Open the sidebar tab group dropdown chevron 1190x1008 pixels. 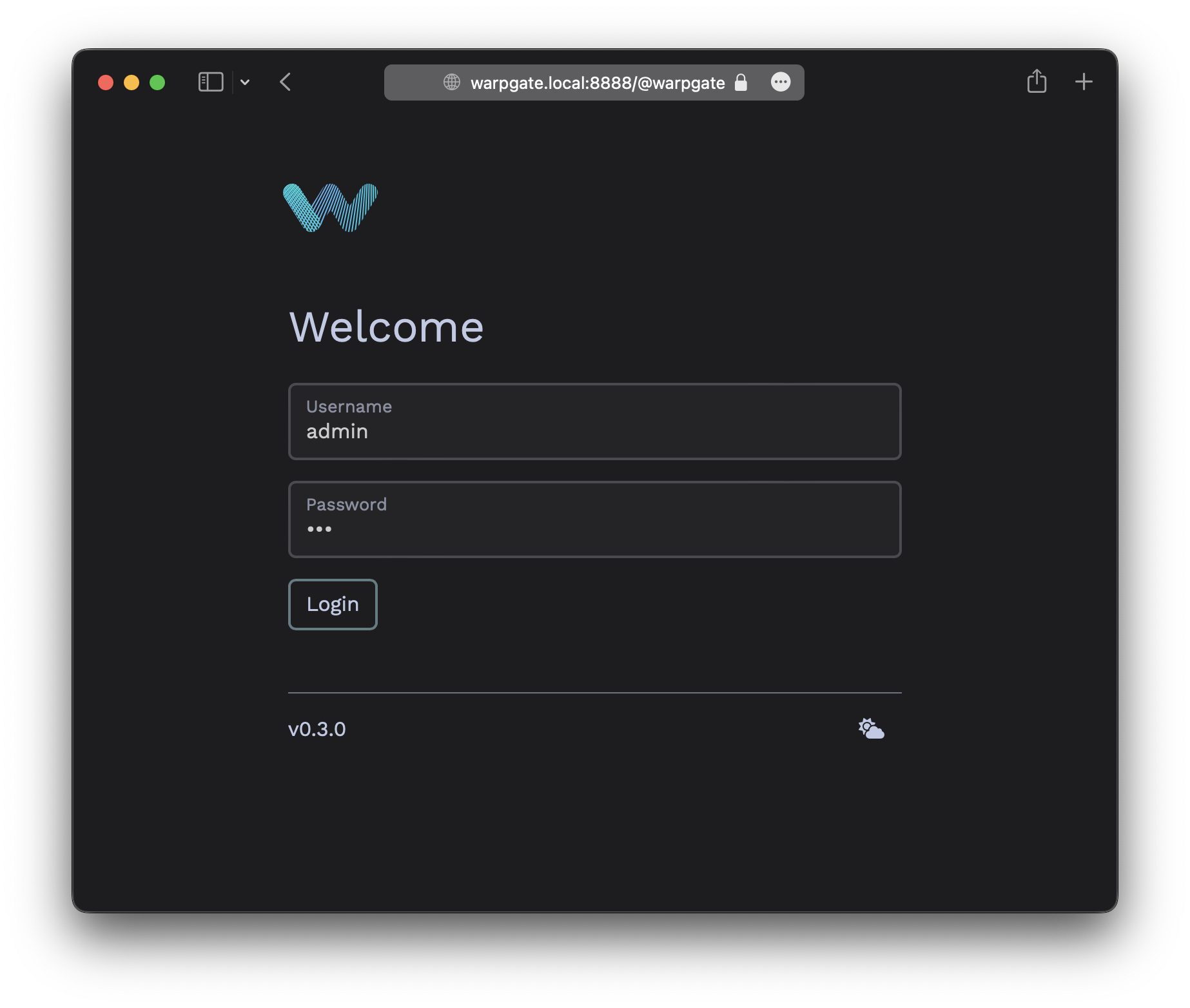click(245, 82)
